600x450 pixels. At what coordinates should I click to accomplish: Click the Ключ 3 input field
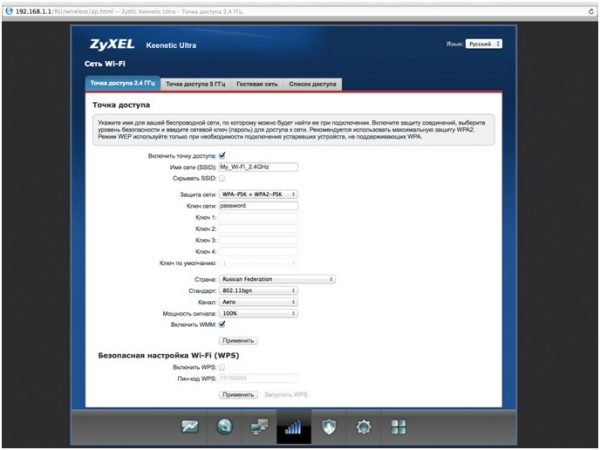pos(258,240)
